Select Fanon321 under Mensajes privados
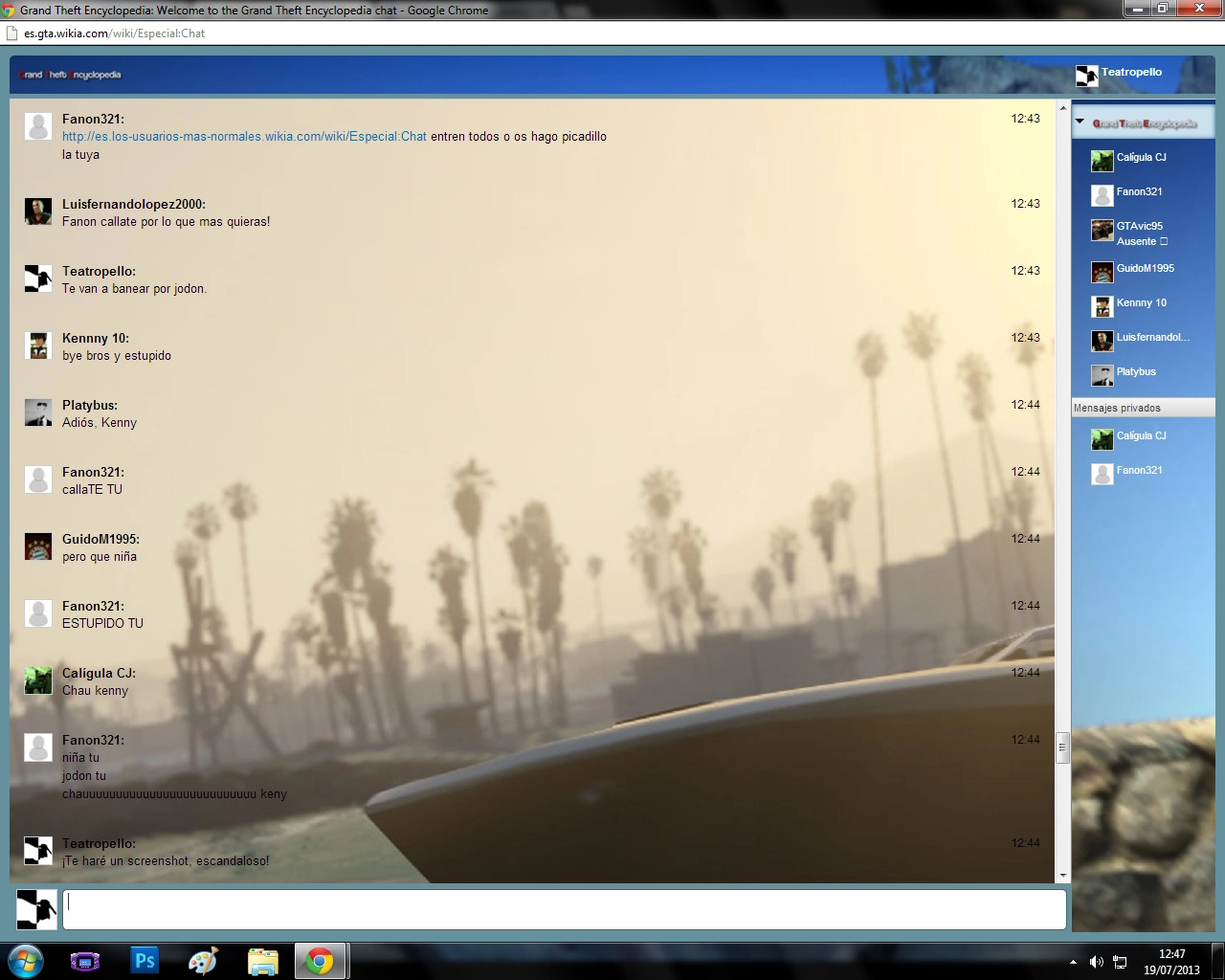Viewport: 1225px width, 980px height. 1139,471
